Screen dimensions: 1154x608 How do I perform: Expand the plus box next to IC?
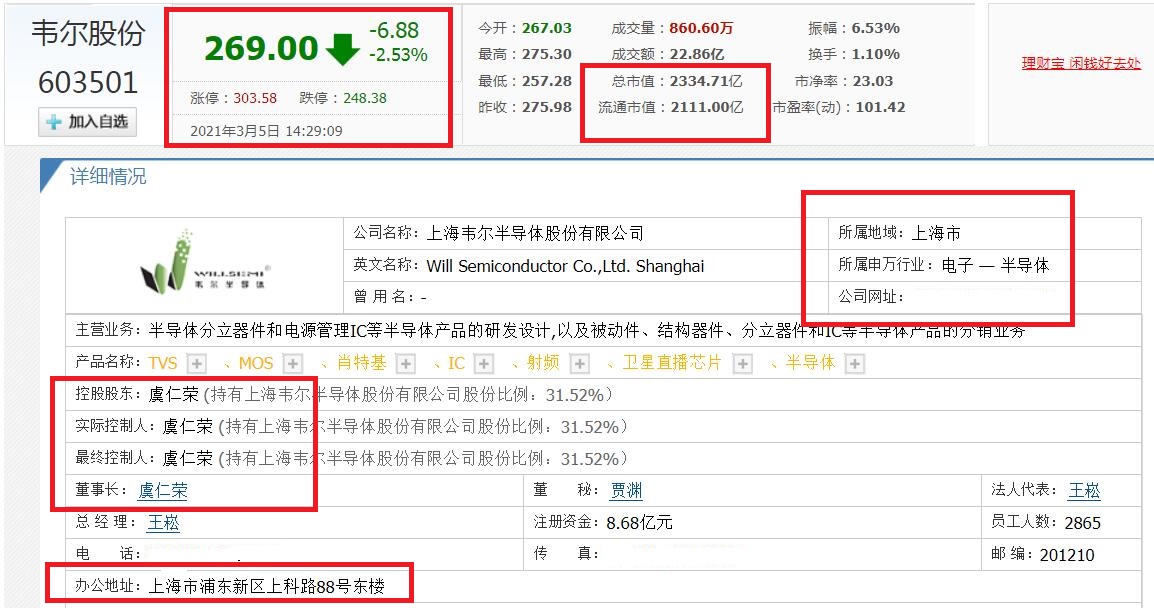(x=484, y=364)
